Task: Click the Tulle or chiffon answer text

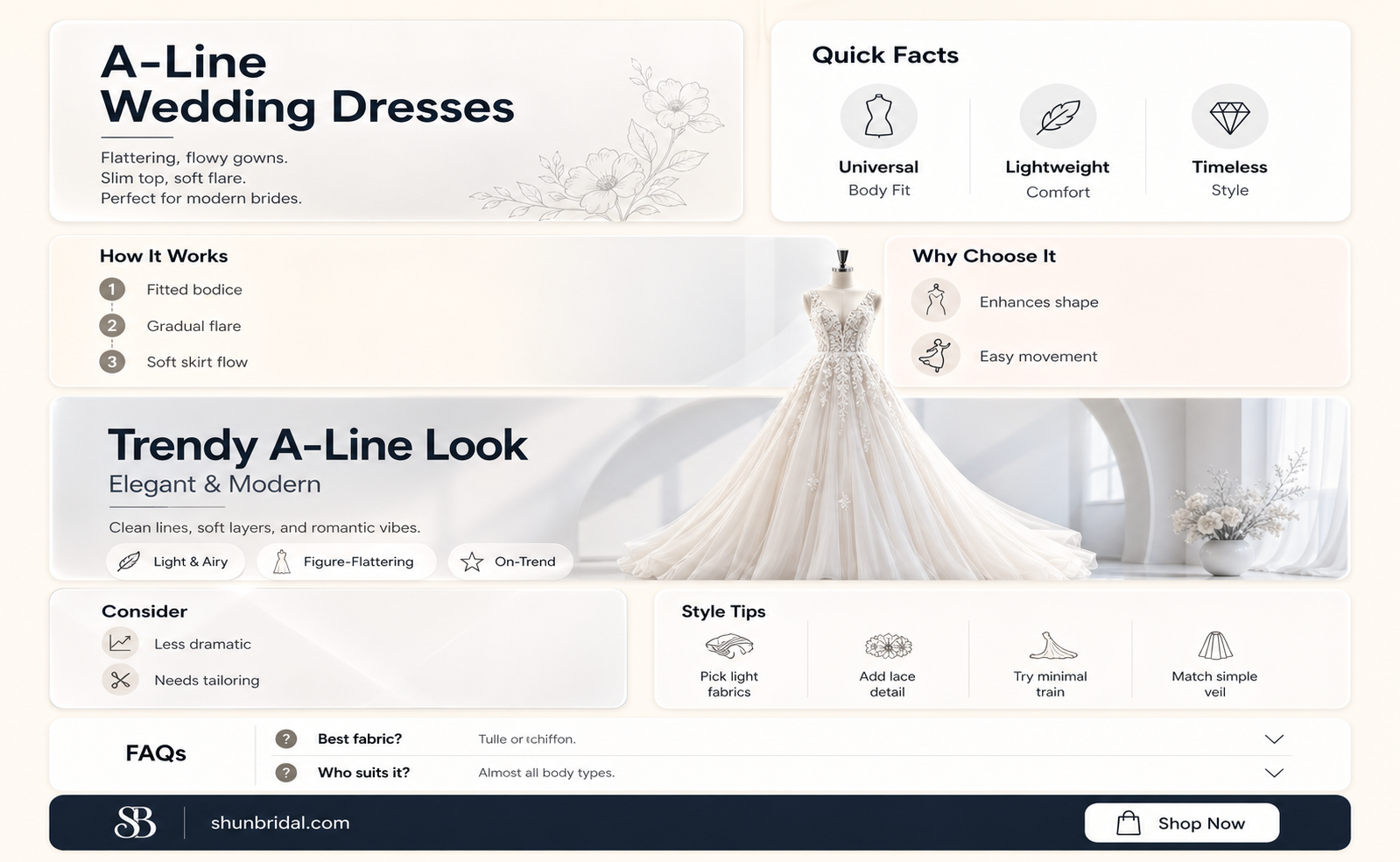Action: [x=527, y=739]
